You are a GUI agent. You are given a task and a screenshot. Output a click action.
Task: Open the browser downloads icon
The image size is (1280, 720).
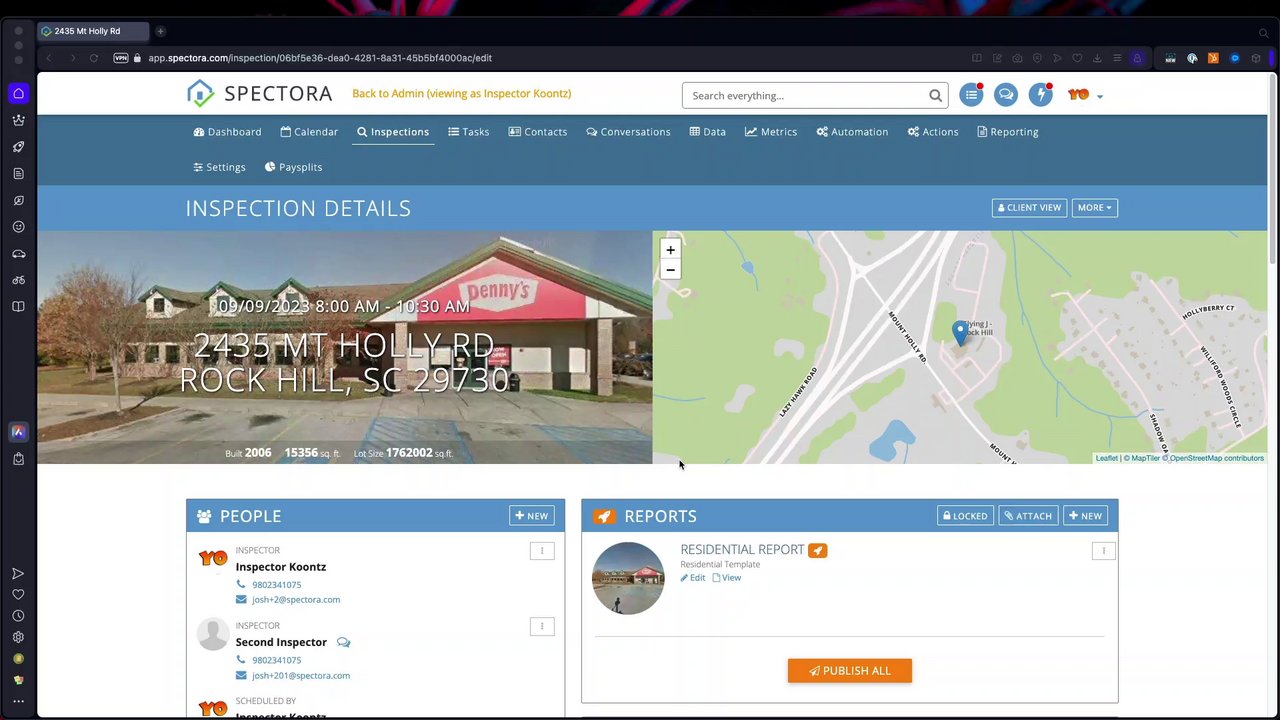pos(1097,58)
